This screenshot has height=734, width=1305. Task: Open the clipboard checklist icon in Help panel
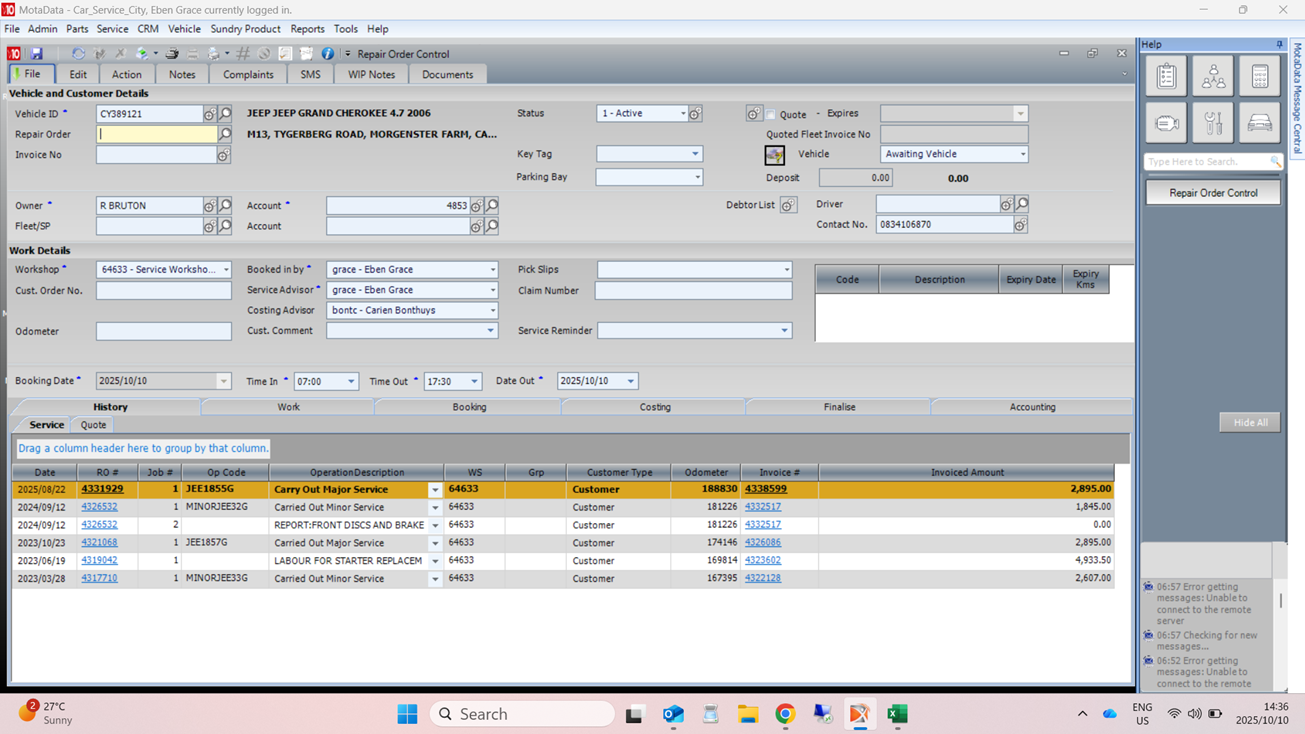1166,77
